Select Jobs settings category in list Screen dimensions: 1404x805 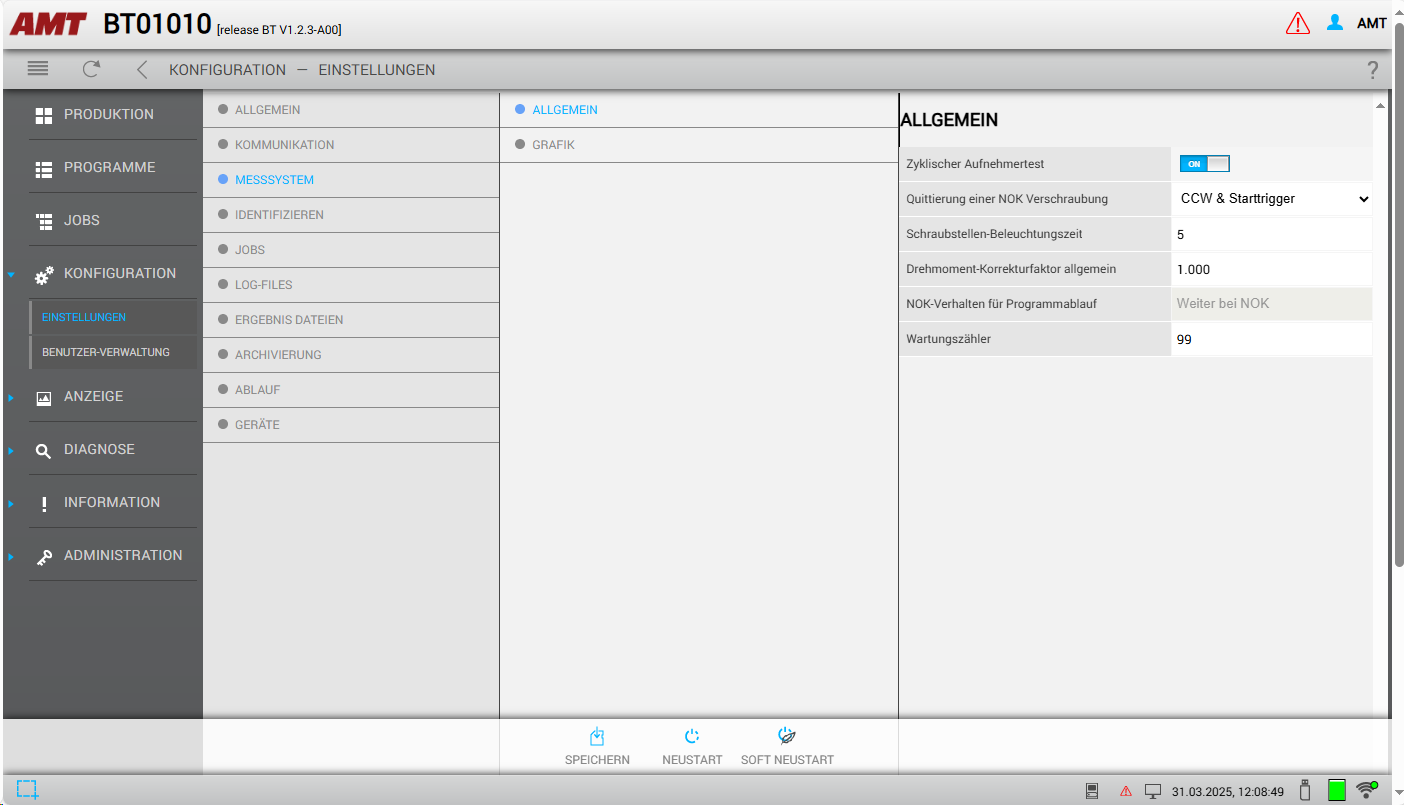point(351,250)
